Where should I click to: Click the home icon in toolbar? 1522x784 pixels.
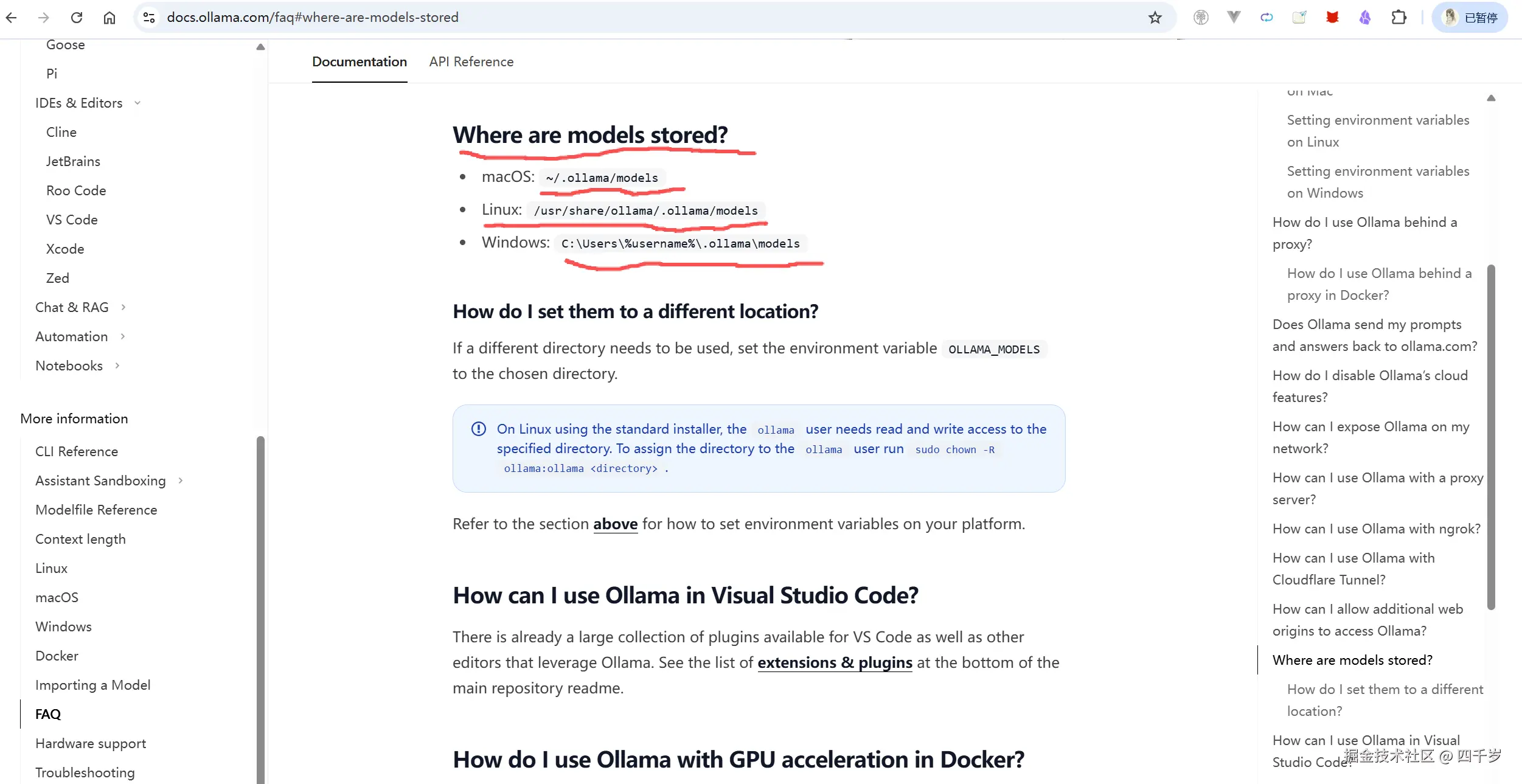click(x=109, y=18)
